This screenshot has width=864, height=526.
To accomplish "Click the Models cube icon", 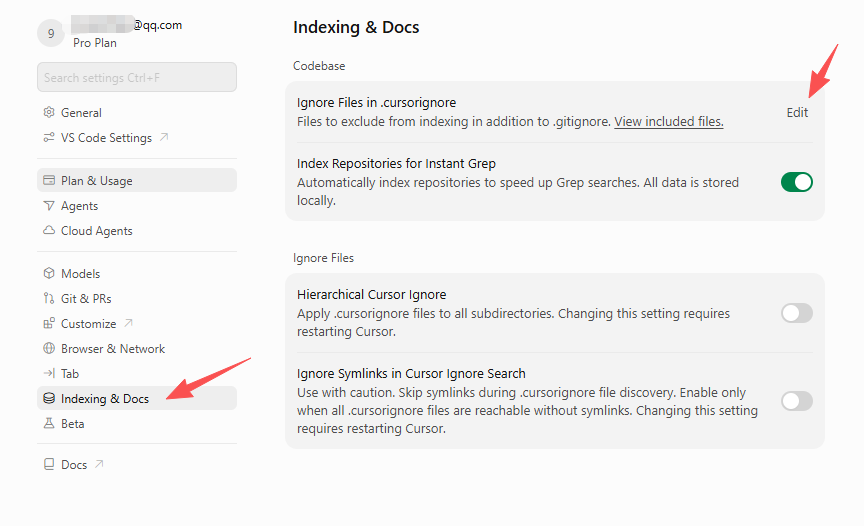I will 49,273.
